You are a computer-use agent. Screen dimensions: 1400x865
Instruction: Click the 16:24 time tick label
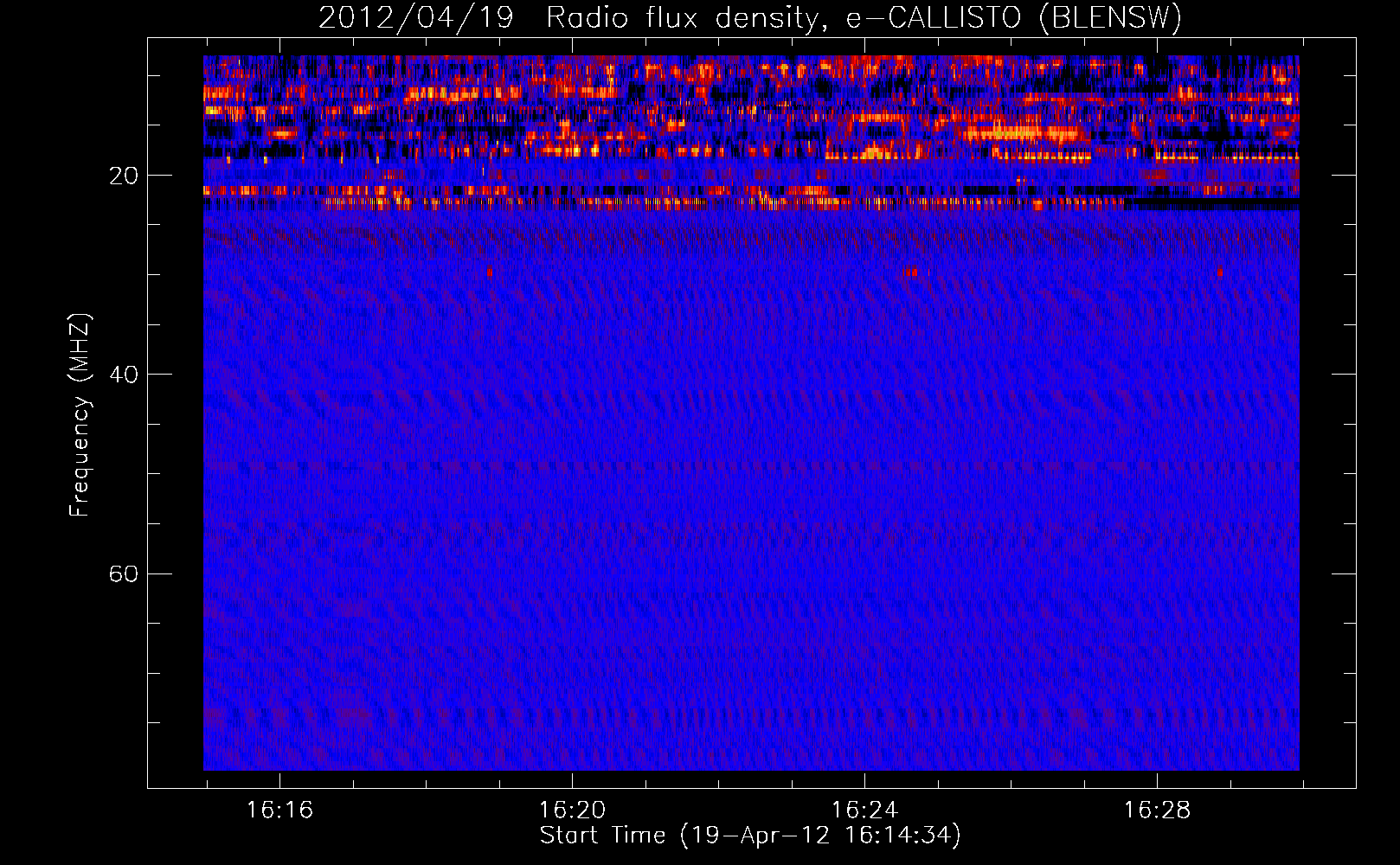click(864, 811)
